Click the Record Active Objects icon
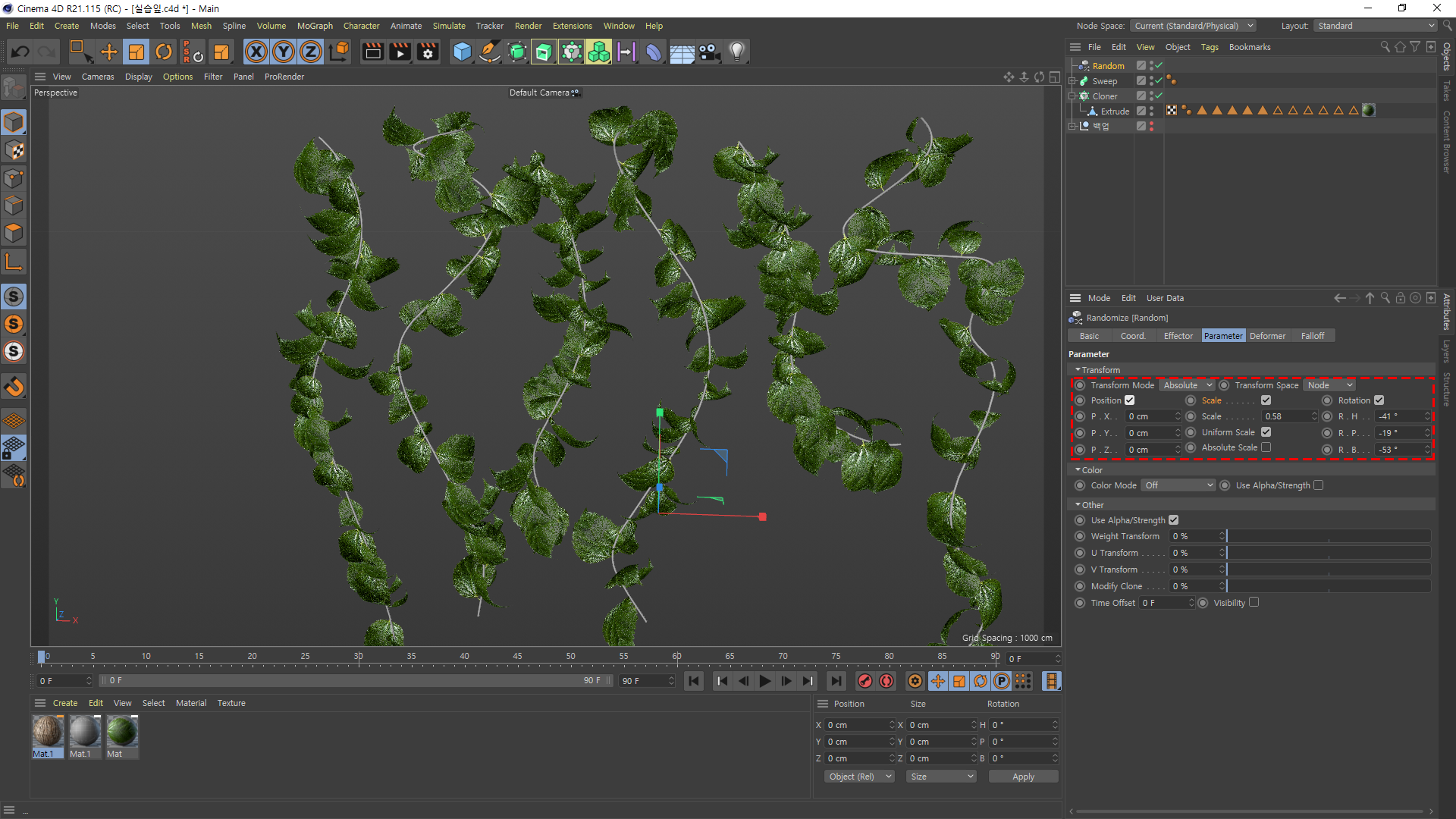Viewport: 1456px width, 819px height. (864, 681)
